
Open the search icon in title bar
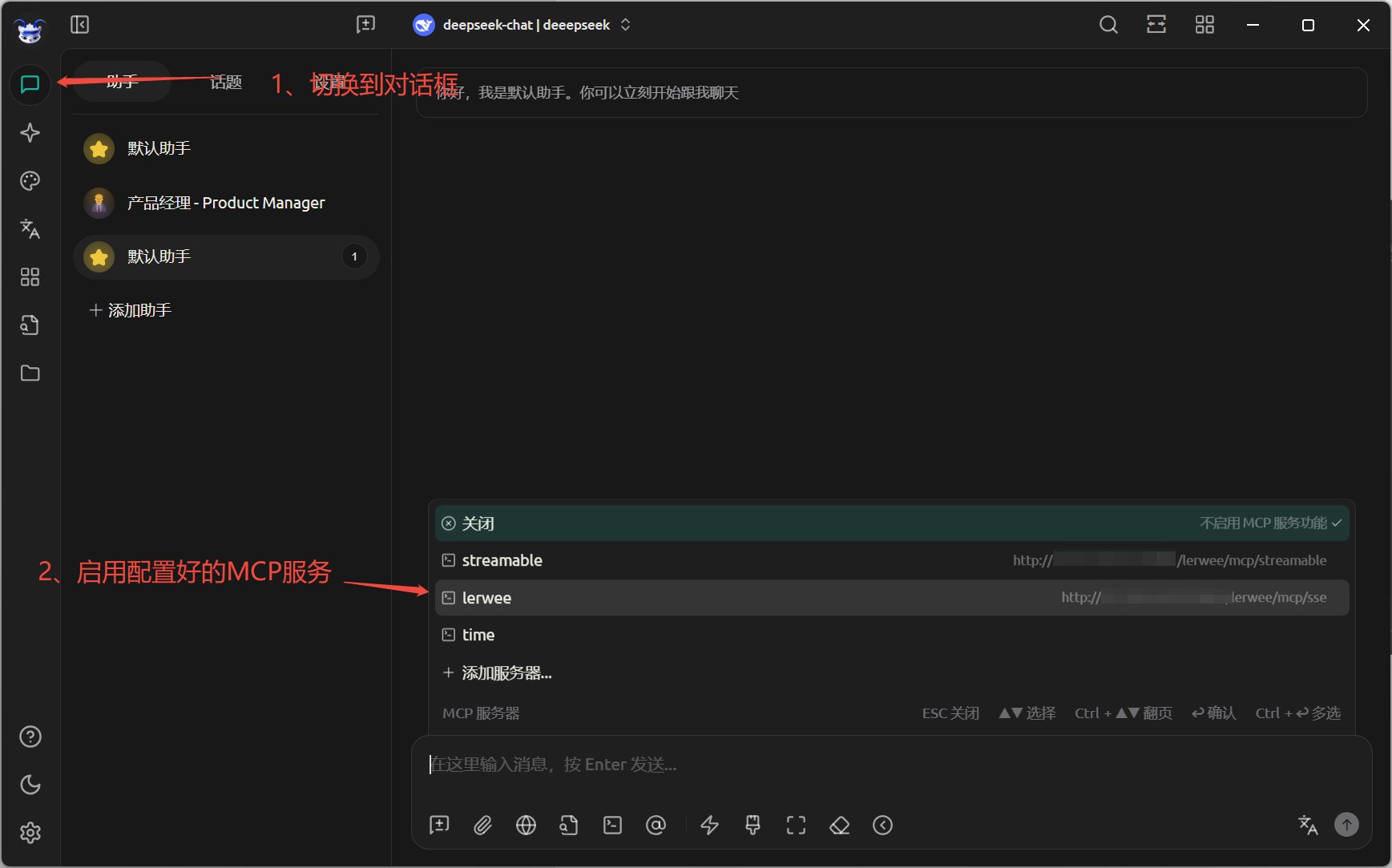(1108, 25)
